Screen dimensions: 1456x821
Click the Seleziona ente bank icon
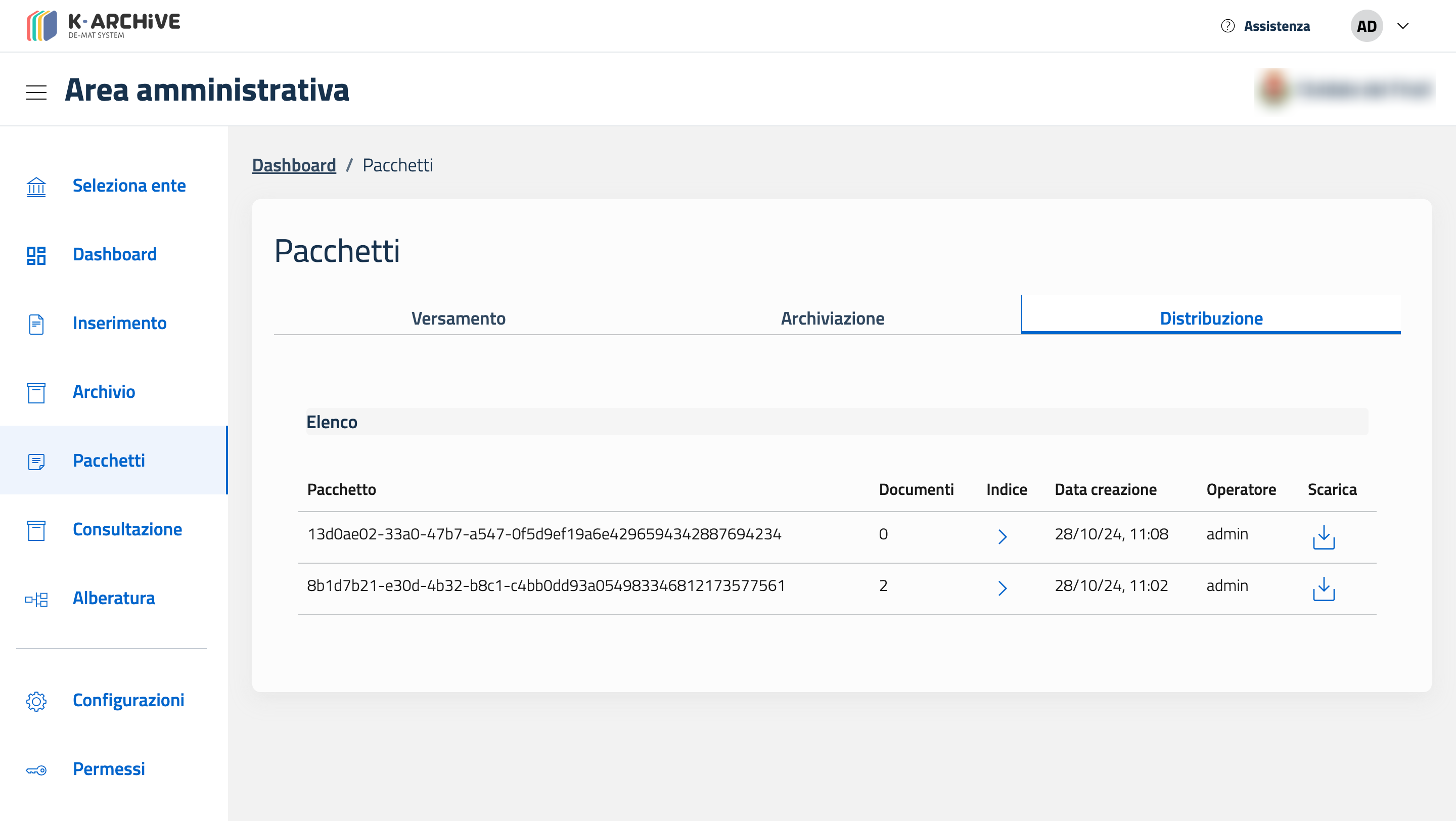pos(36,186)
